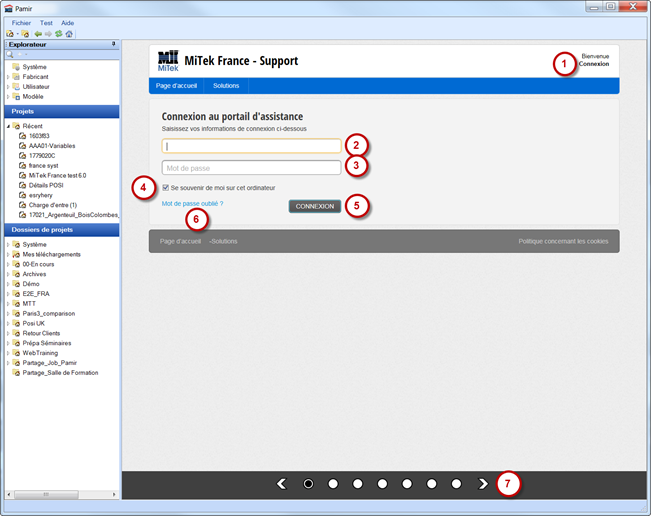Click Connexion link under Bienvenue

(x=594, y=64)
